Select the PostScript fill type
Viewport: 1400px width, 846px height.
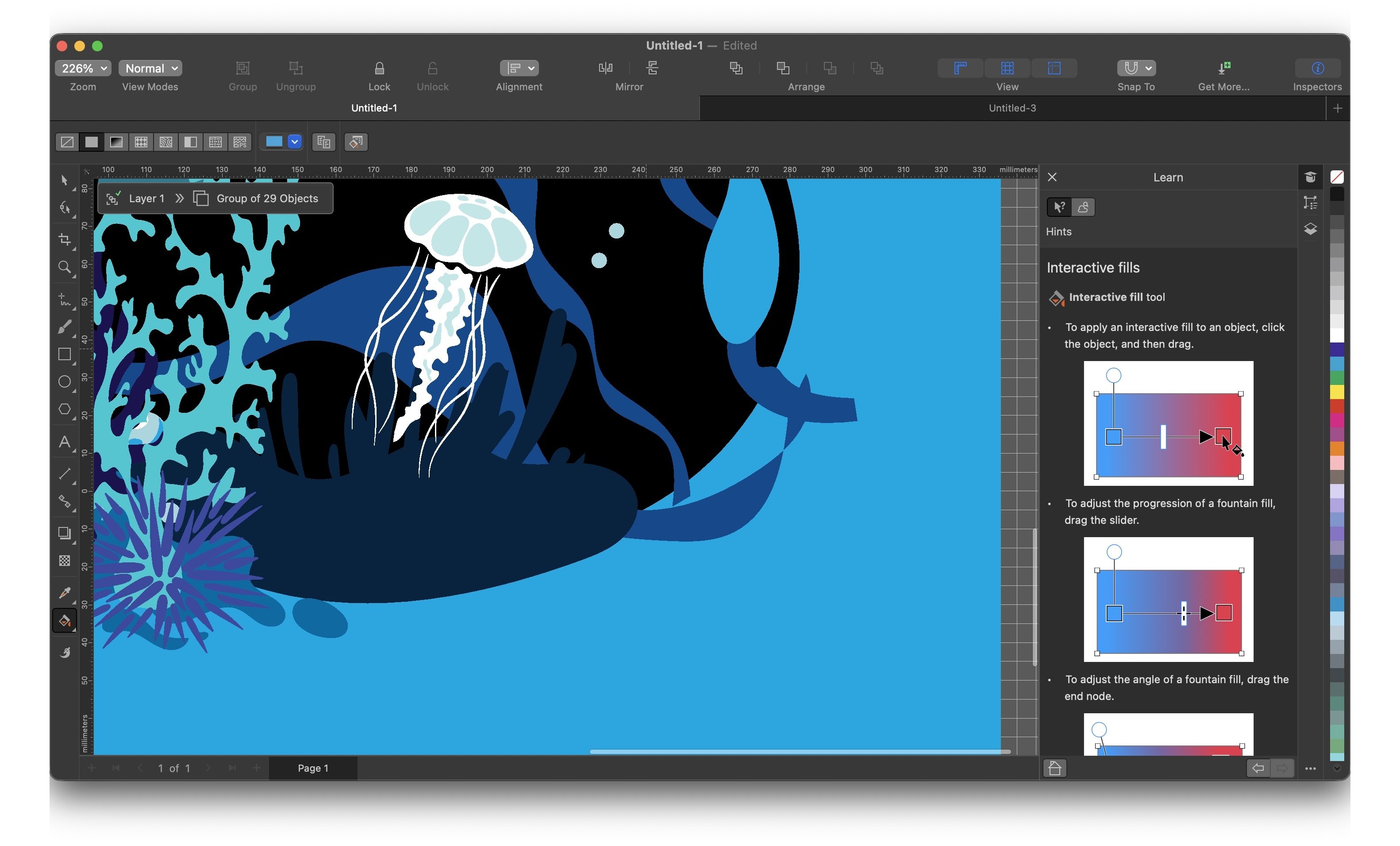(x=240, y=142)
